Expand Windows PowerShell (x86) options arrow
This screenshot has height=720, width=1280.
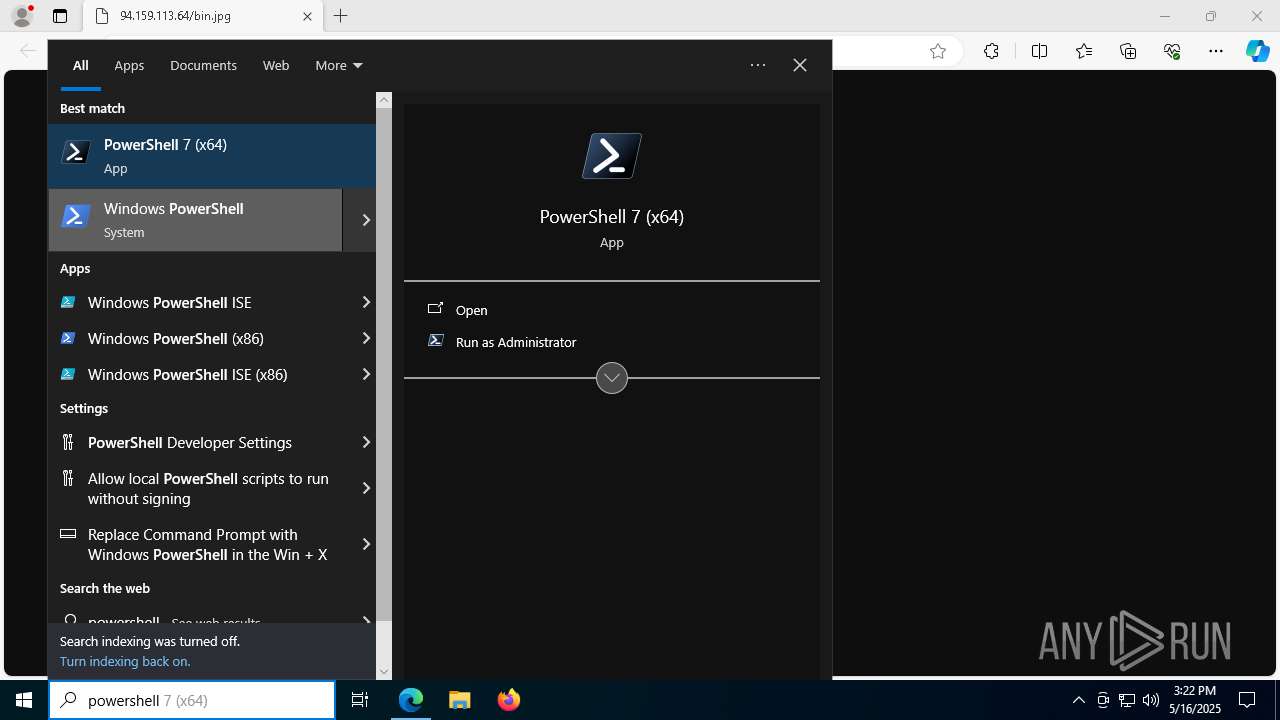click(x=366, y=338)
